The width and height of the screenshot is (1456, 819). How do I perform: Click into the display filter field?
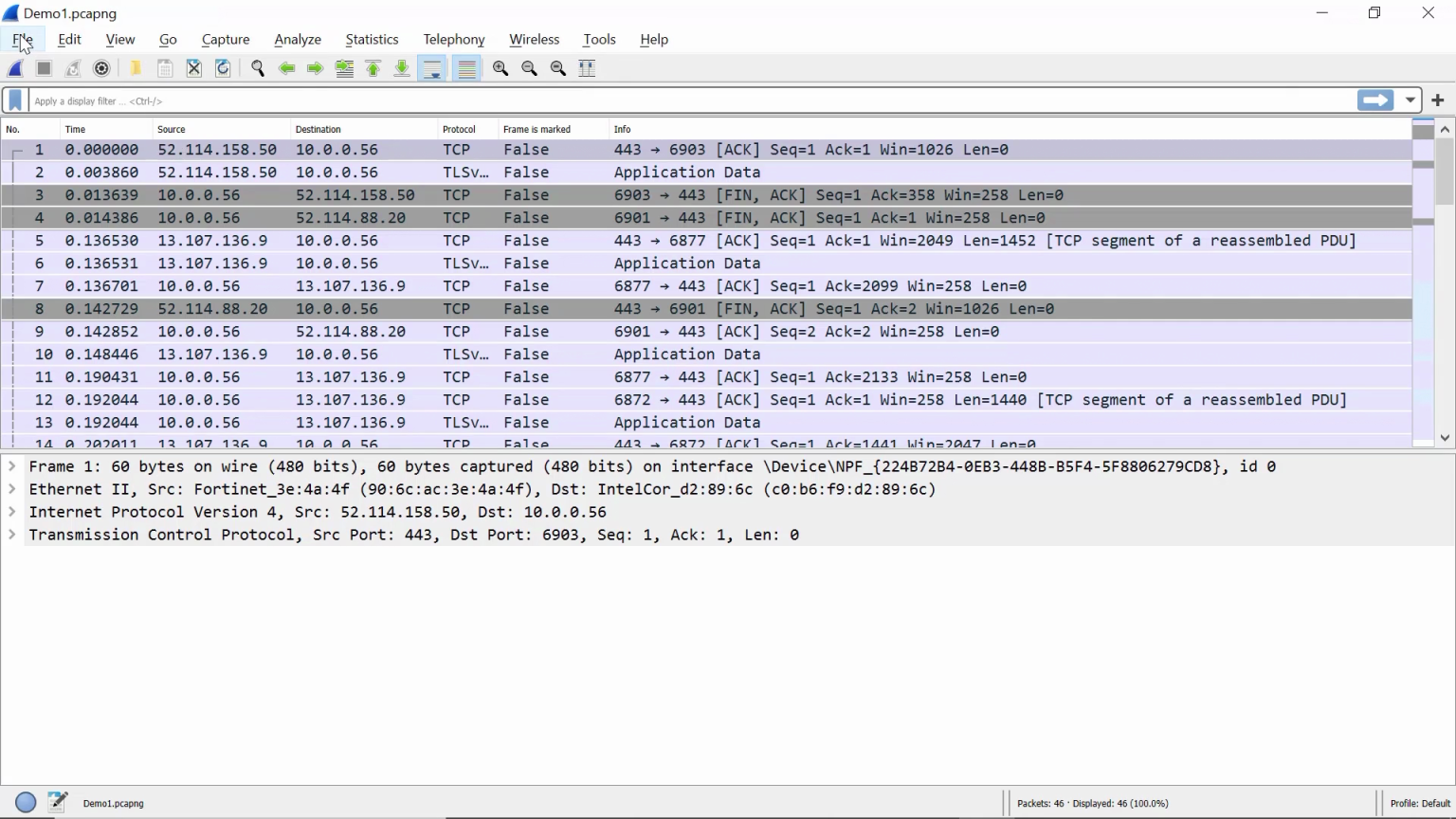tap(664, 100)
